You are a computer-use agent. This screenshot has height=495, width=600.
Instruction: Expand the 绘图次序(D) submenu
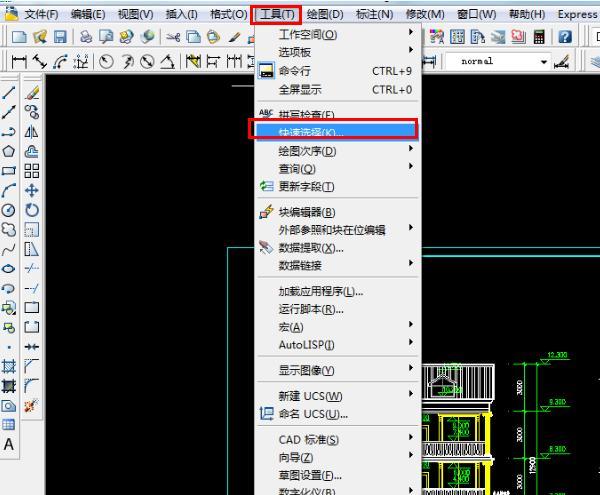click(337, 151)
